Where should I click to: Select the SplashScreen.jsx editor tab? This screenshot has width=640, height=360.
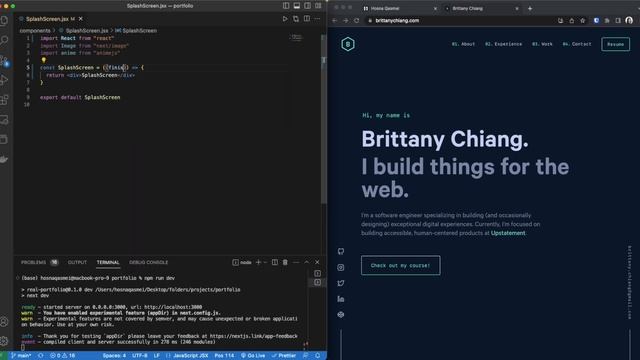click(51, 19)
